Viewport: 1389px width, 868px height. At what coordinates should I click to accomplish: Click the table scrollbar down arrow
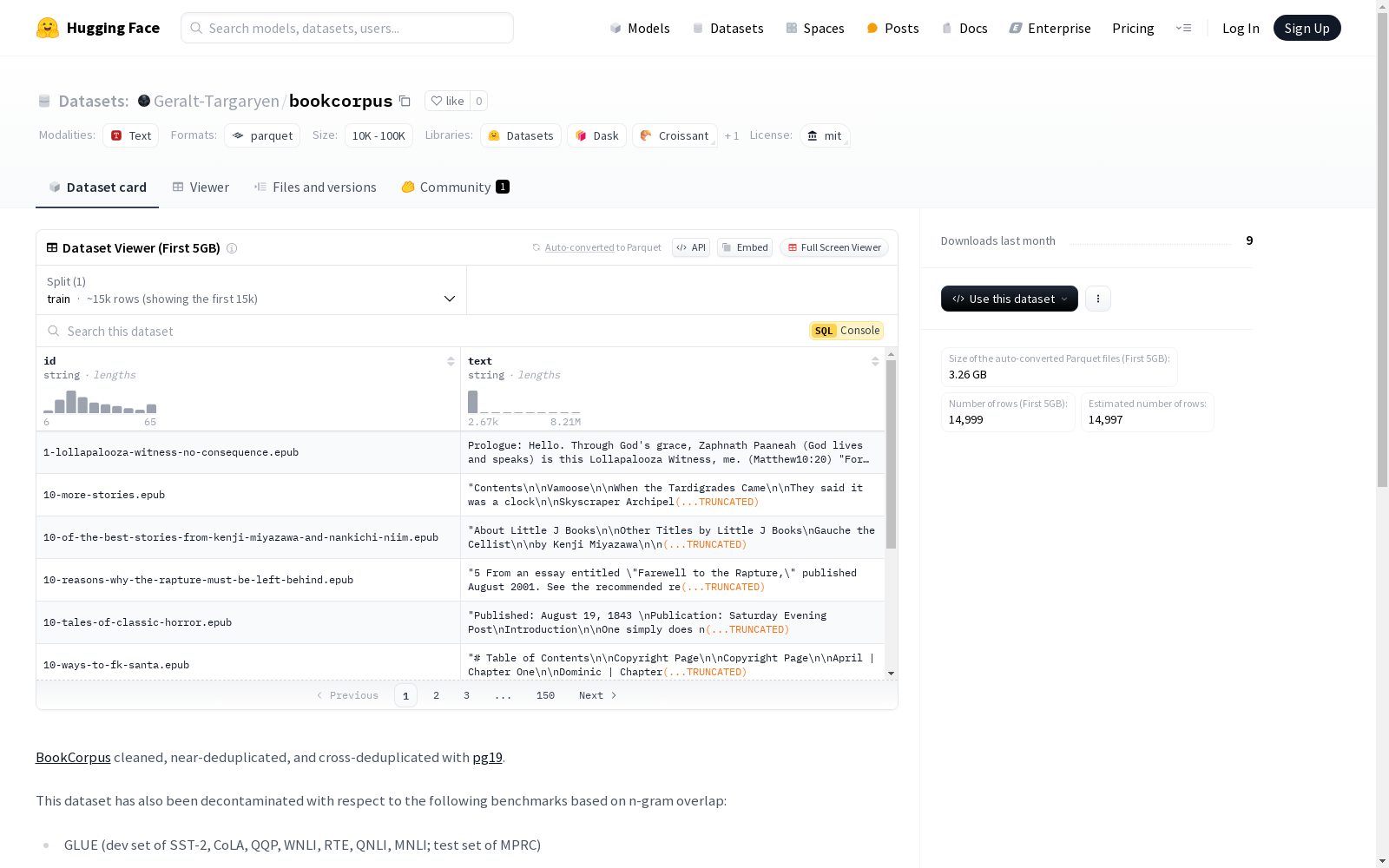coord(891,674)
